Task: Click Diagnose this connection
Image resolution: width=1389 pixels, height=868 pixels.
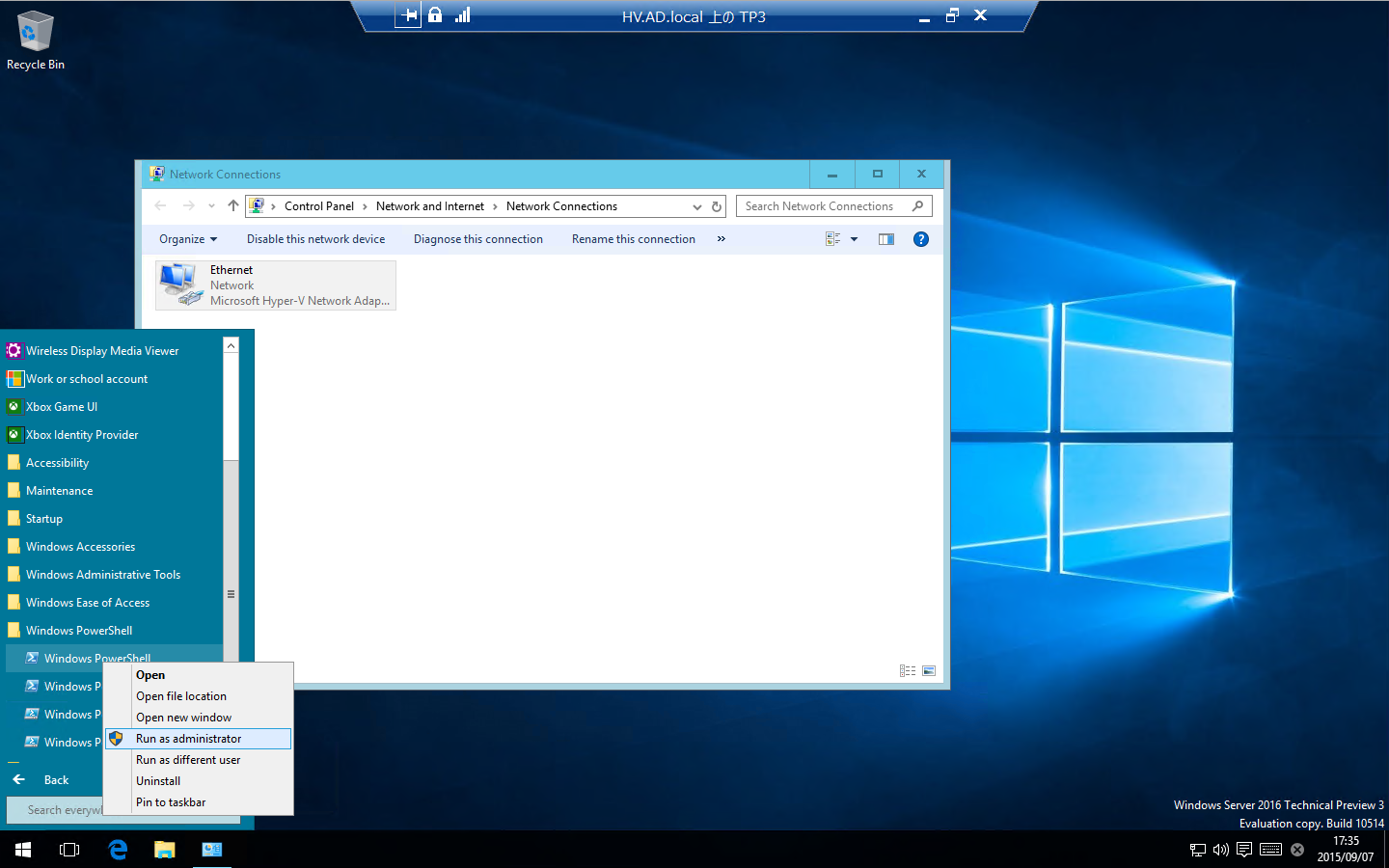Action: pyautogui.click(x=478, y=239)
